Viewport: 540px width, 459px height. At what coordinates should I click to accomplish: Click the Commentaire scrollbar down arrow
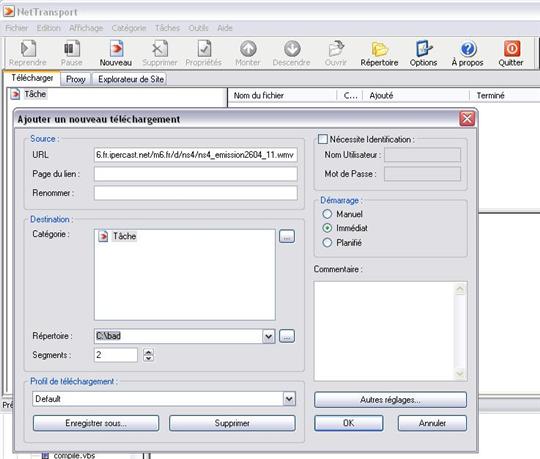click(x=460, y=373)
